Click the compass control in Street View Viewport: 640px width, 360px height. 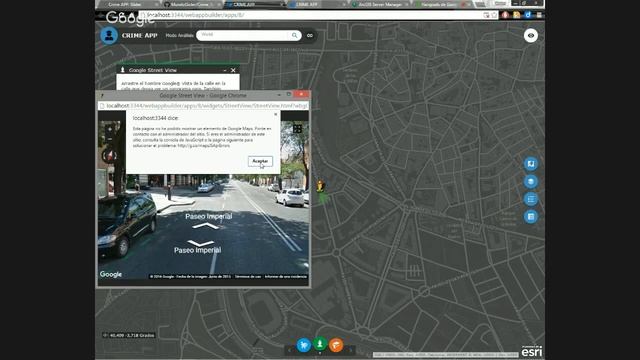109,156
